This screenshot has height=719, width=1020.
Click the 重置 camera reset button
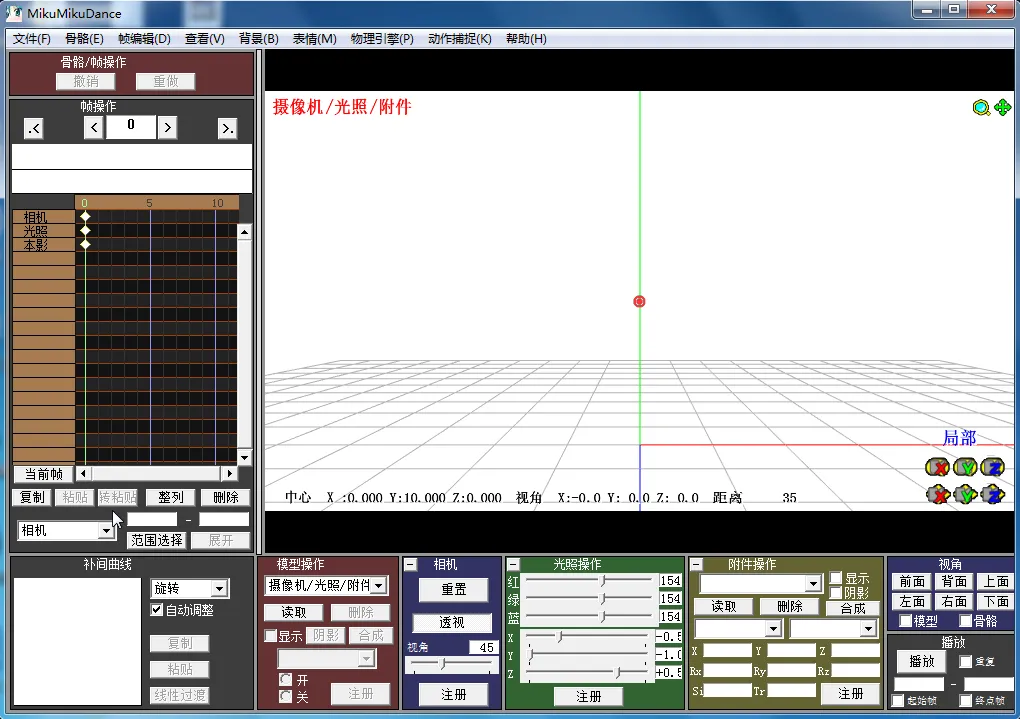pyautogui.click(x=453, y=590)
